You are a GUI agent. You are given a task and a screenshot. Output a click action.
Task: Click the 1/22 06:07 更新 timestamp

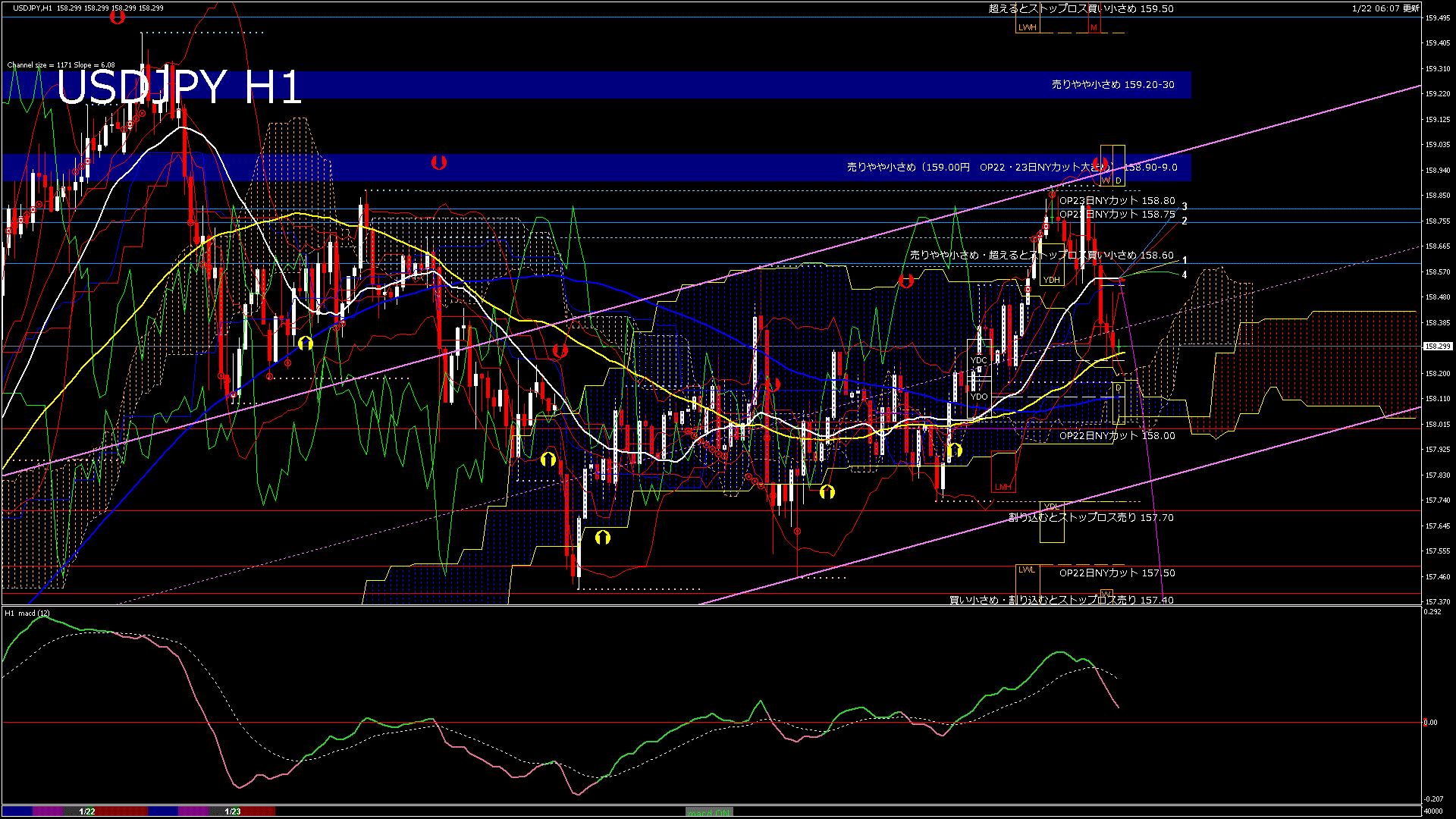point(1385,8)
